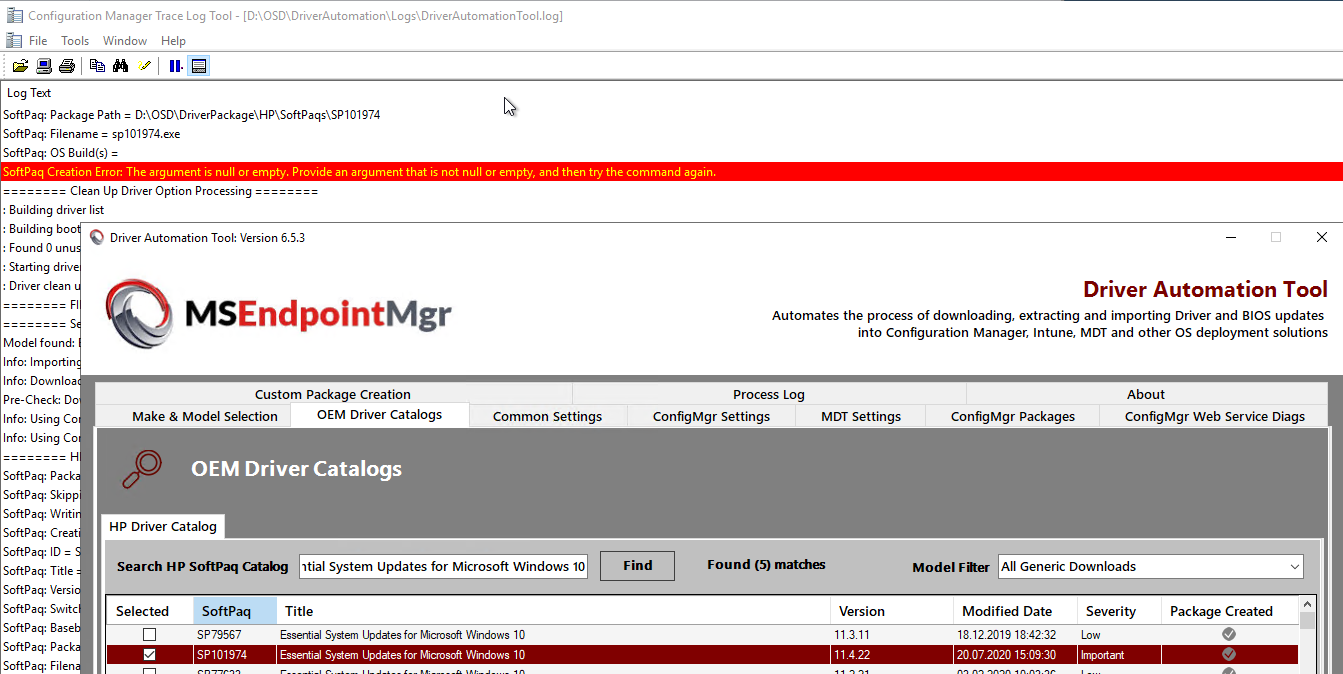Open the Process Log tab
This screenshot has width=1343, height=674.
(x=768, y=394)
